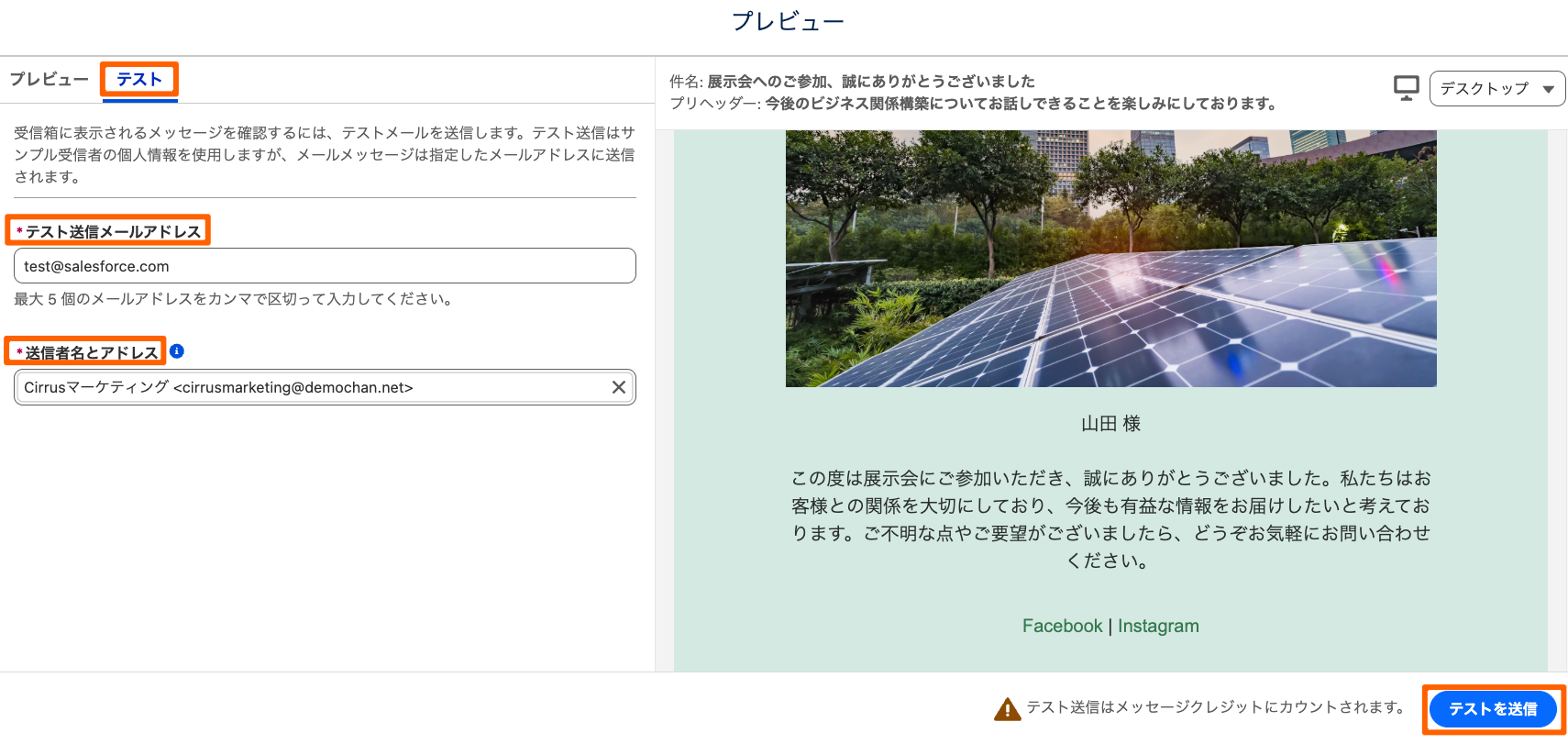Click the email body paragraph starting この度は展示会
Image resolution: width=1568 pixels, height=744 pixels.
pyautogui.click(x=1110, y=519)
